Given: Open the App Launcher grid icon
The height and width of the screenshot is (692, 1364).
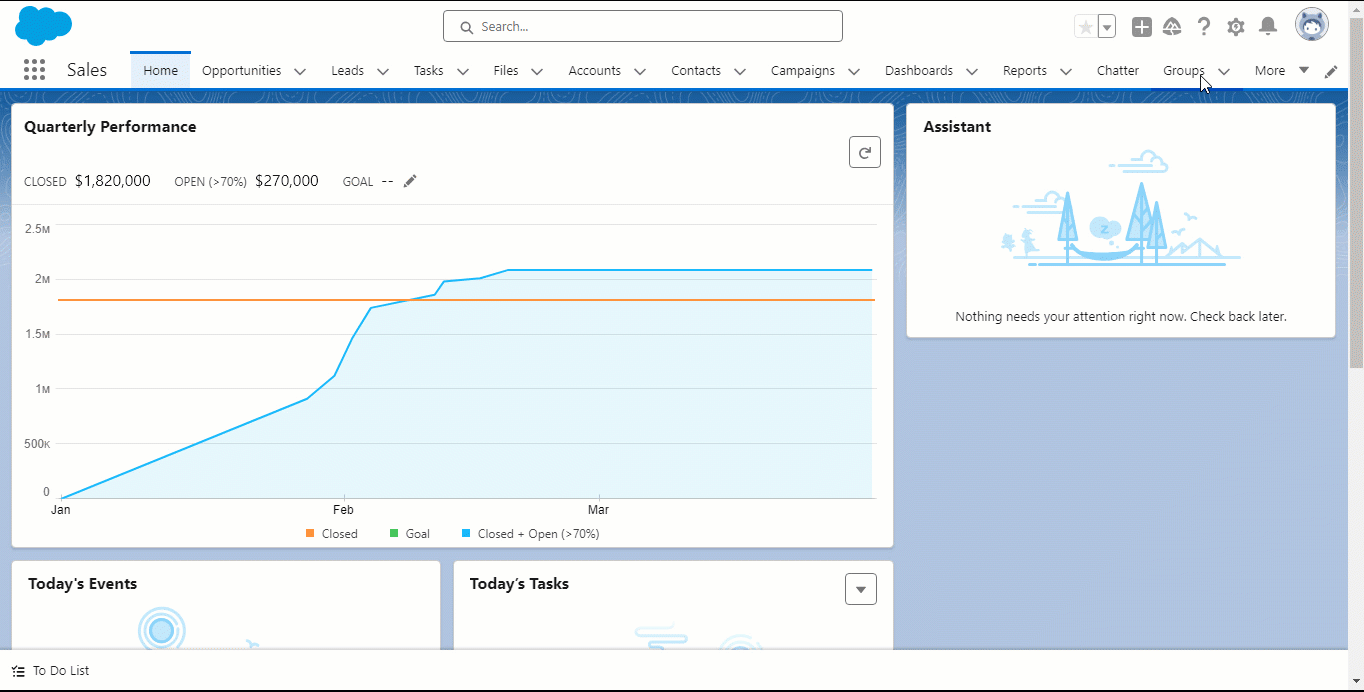Looking at the screenshot, I should pyautogui.click(x=34, y=70).
